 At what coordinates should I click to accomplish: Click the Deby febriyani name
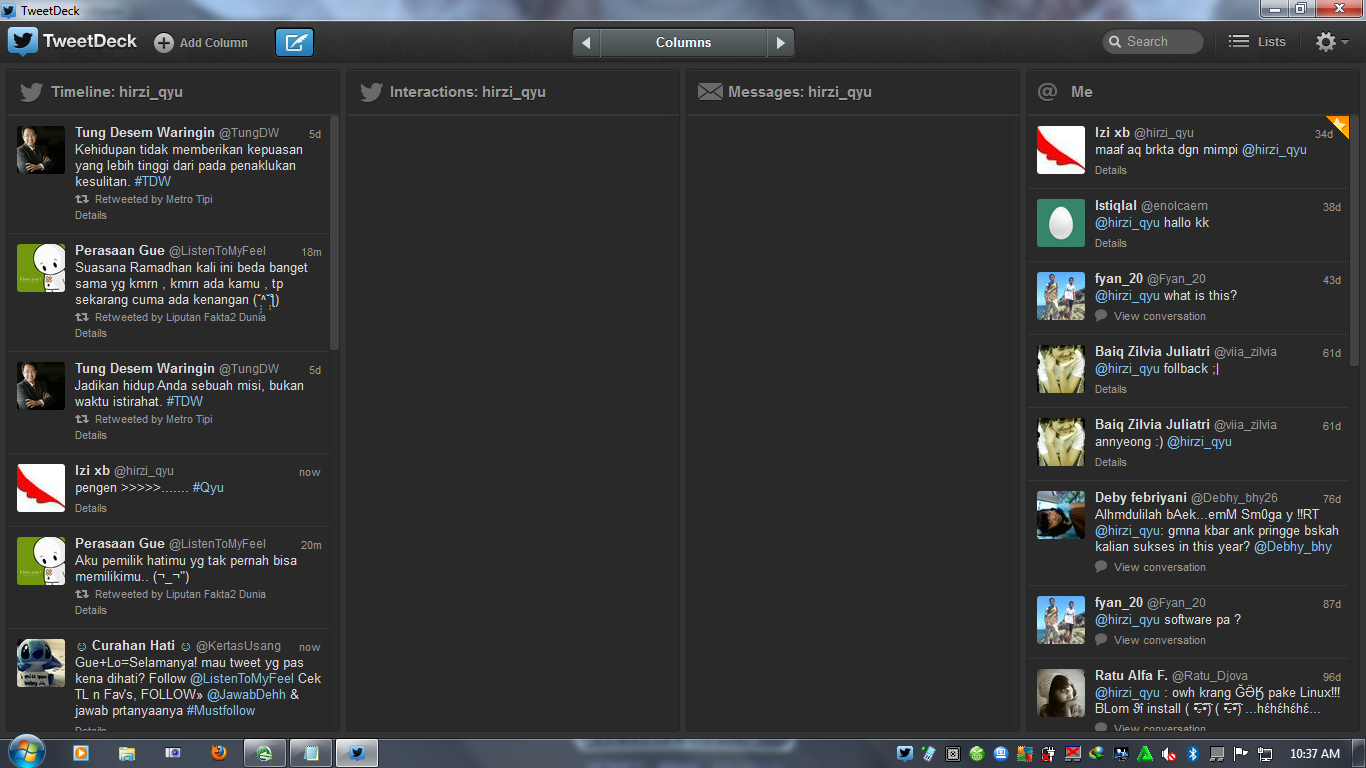click(1141, 498)
